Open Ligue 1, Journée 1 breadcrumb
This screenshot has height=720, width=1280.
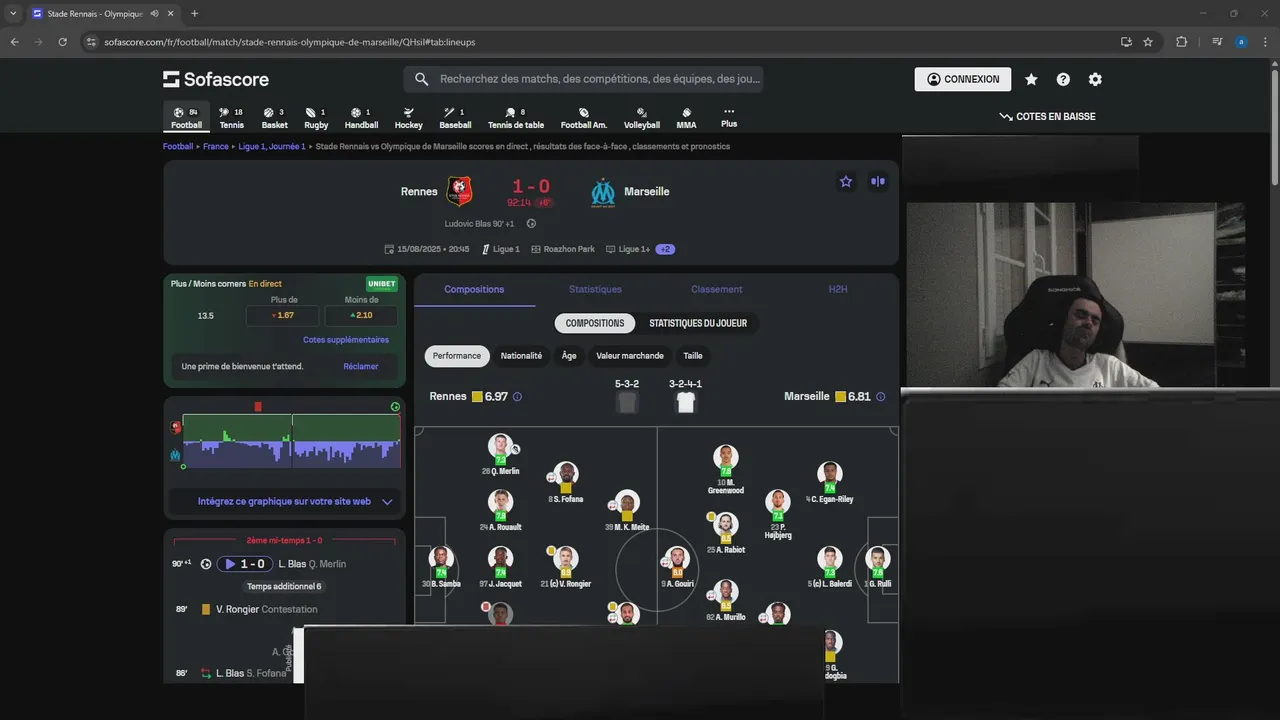click(x=272, y=146)
